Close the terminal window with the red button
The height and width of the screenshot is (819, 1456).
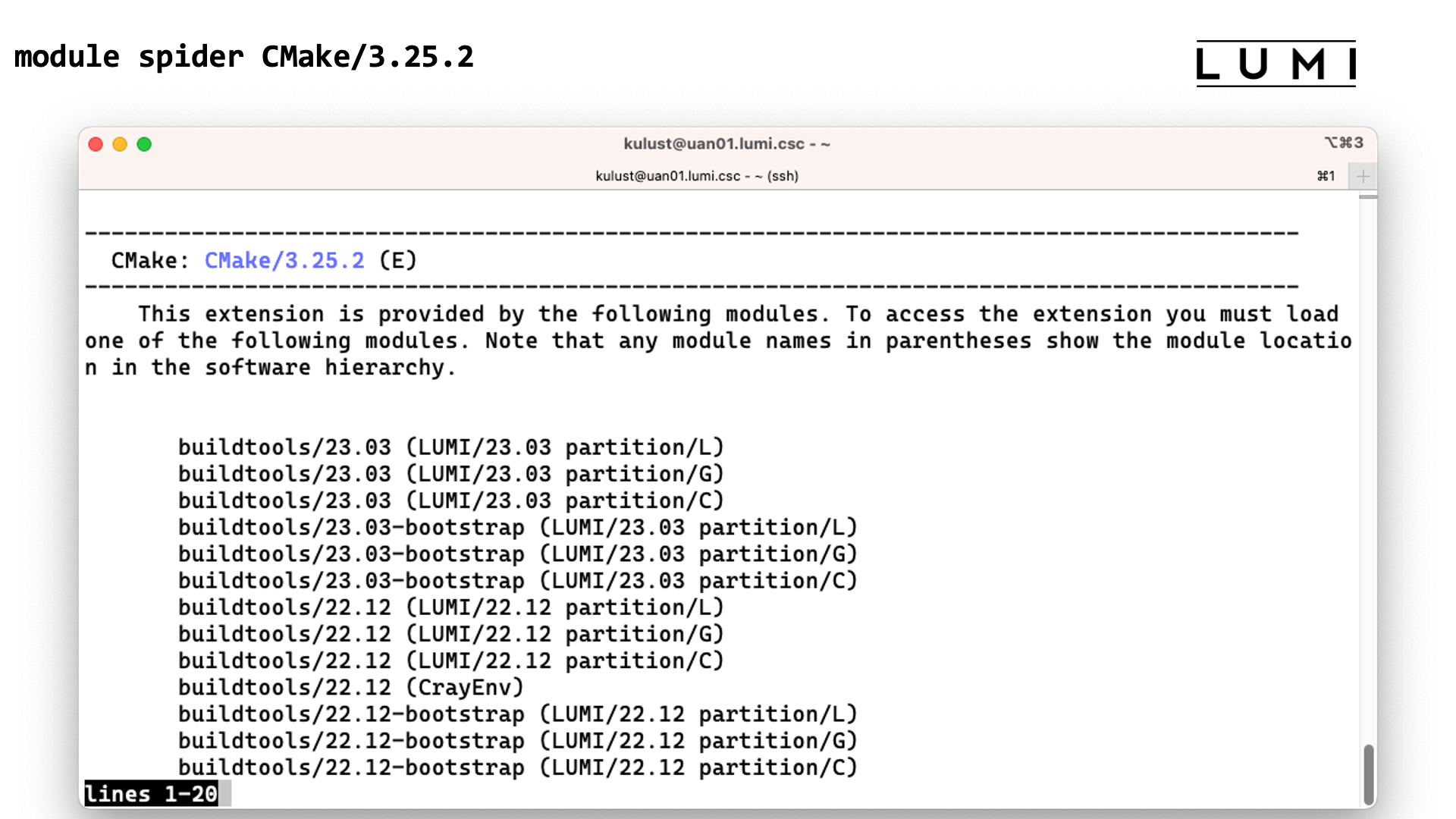coord(96,144)
